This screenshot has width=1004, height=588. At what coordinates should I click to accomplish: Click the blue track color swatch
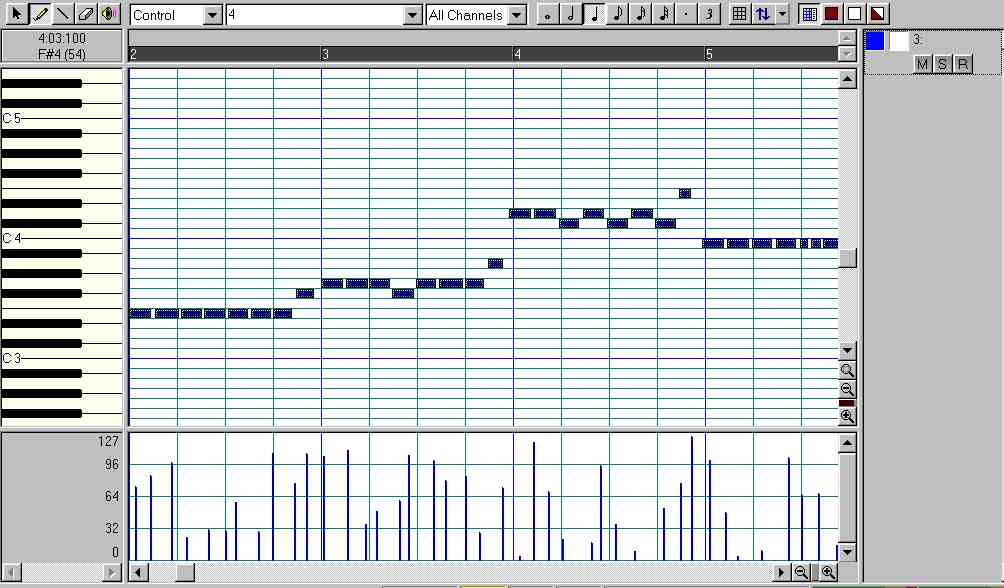(x=875, y=41)
